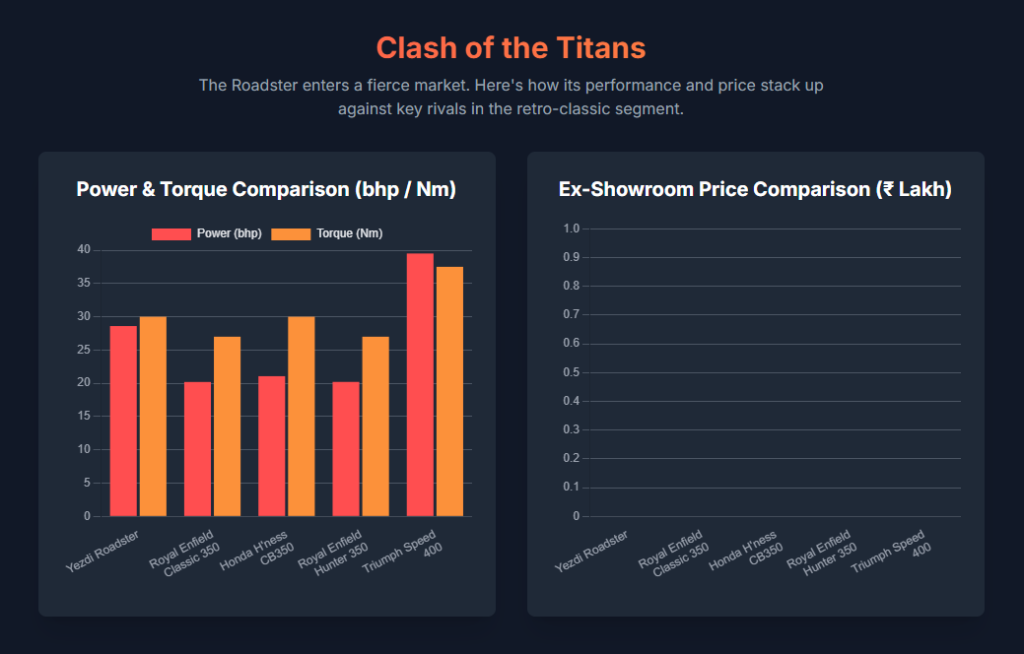
Task: Click Royal Enfield Classic 350 power bar
Action: [x=197, y=449]
